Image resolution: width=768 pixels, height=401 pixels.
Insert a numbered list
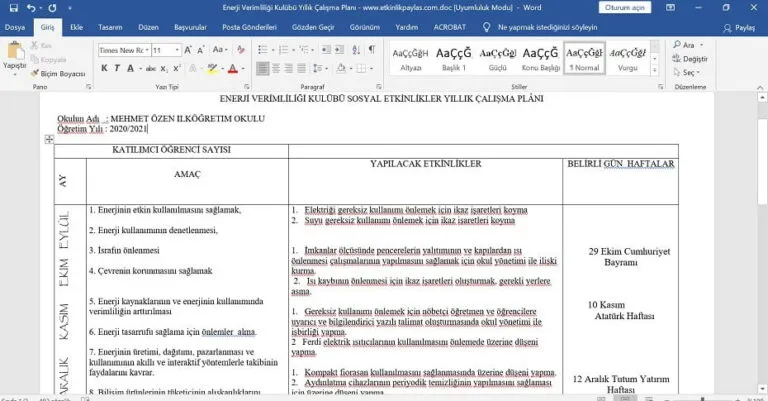pos(284,50)
